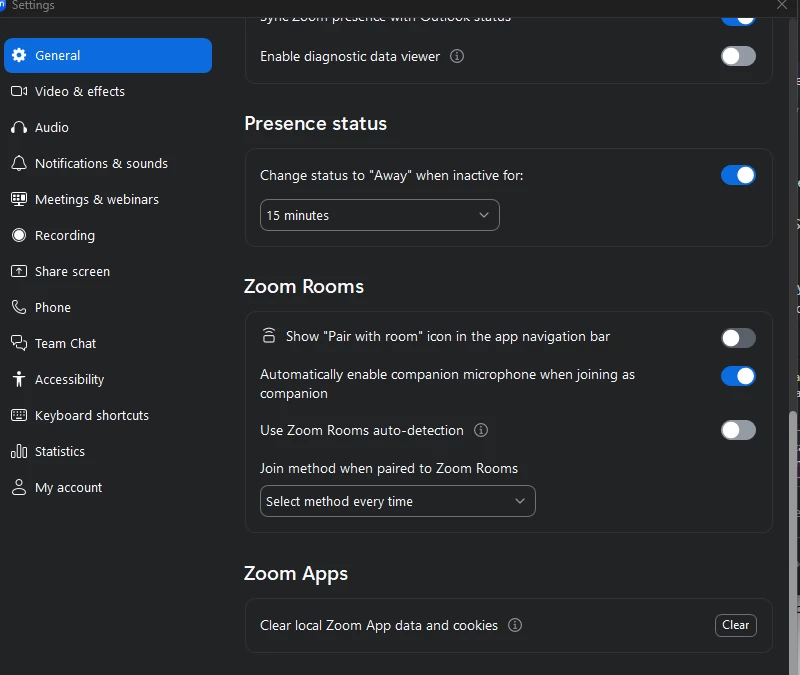Click the General gear icon in sidebar

(x=19, y=55)
